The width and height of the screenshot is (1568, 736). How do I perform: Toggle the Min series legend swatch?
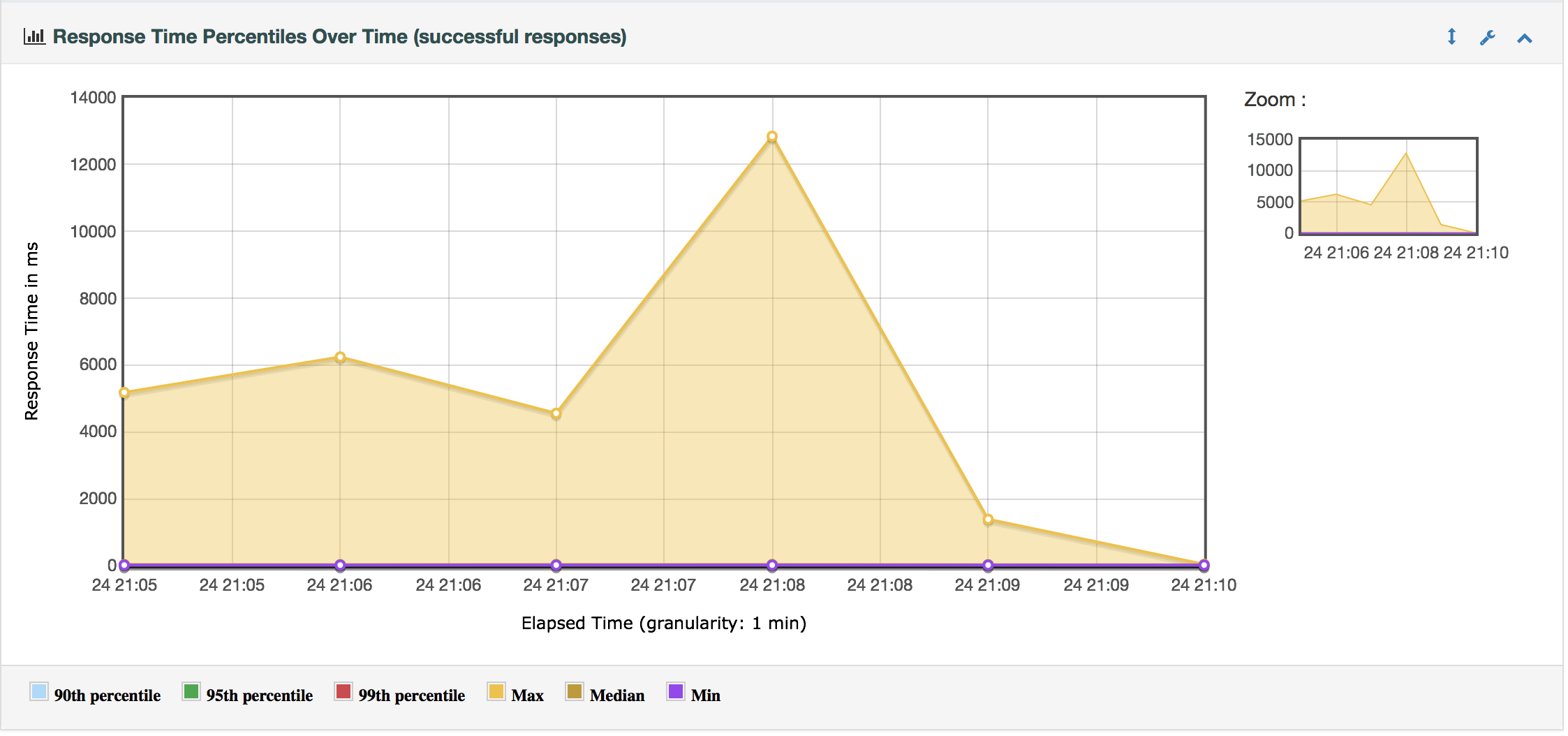pos(676,691)
